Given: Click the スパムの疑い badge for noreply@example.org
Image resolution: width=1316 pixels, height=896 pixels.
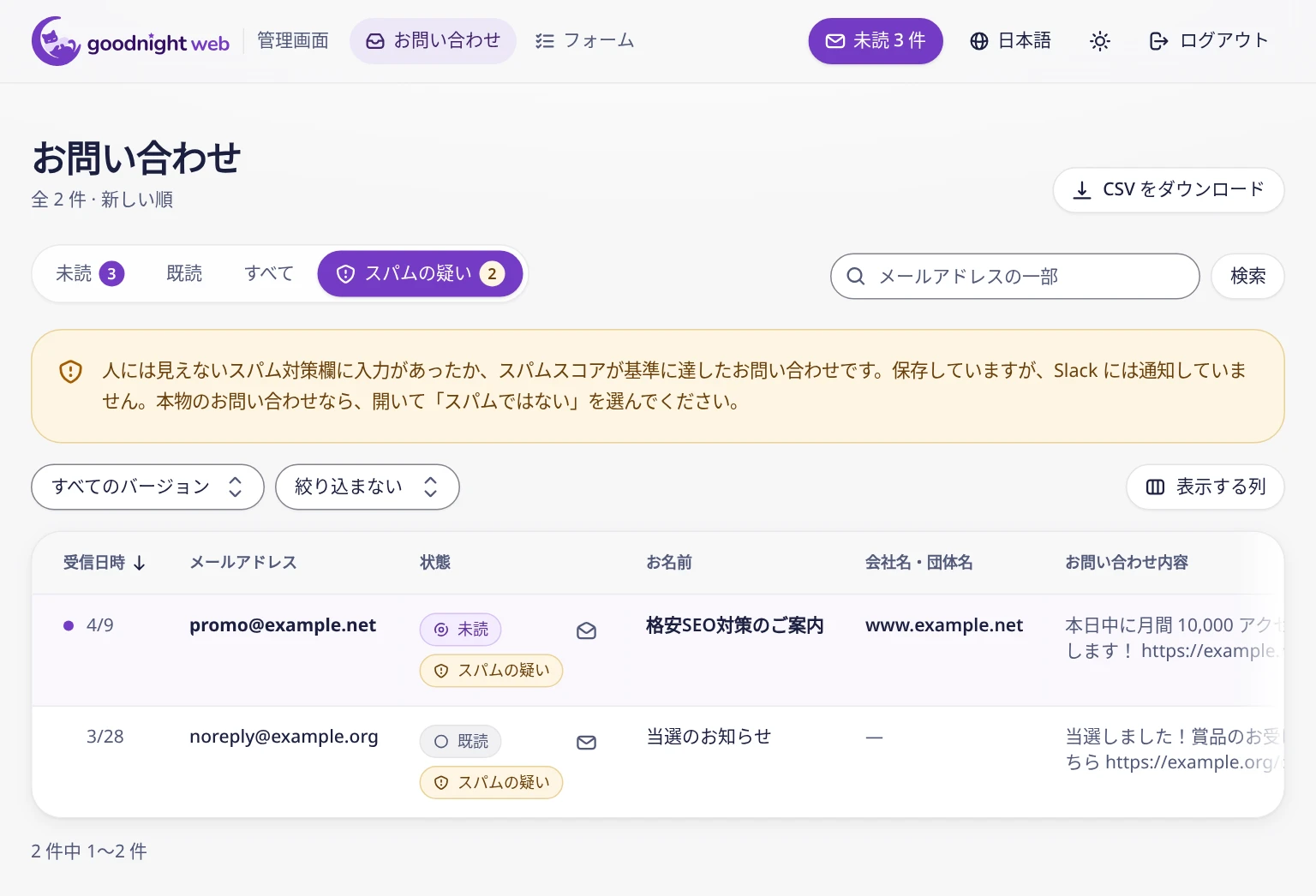Looking at the screenshot, I should coord(491,782).
